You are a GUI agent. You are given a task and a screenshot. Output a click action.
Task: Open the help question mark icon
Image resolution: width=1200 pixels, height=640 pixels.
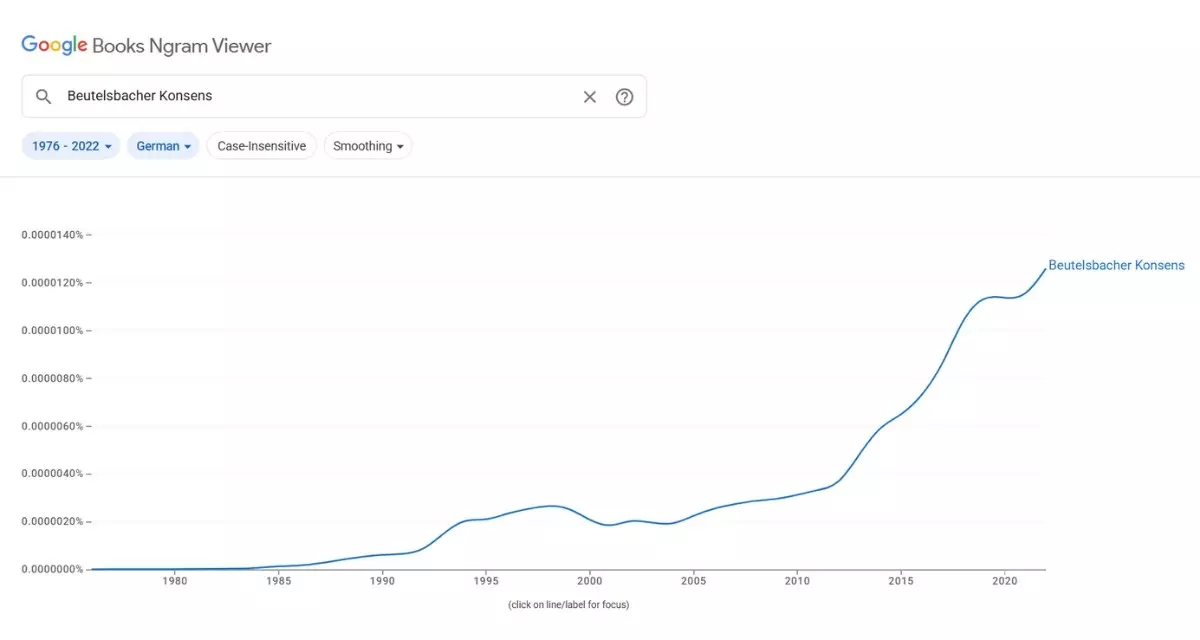click(x=624, y=96)
